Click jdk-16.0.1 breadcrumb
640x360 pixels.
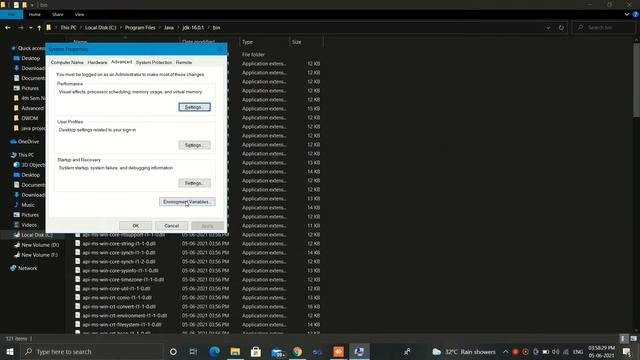193,28
